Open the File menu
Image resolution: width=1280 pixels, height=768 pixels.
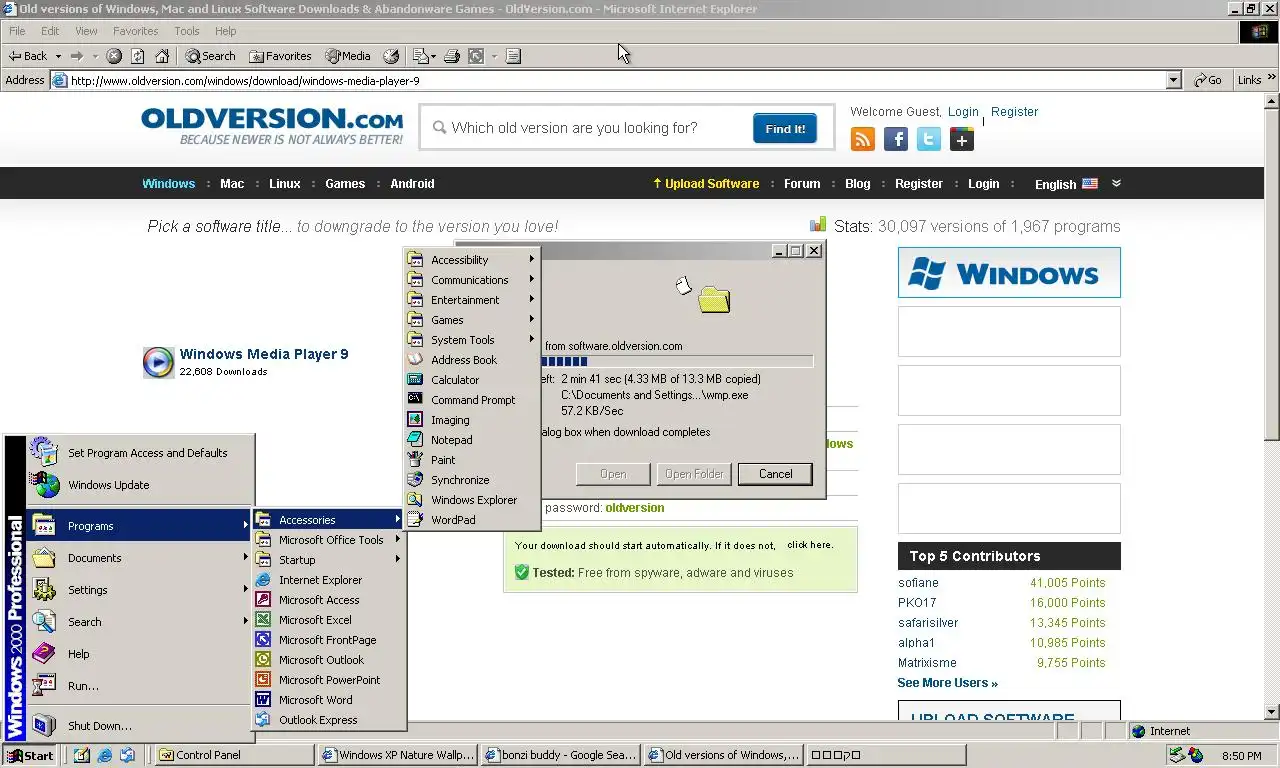point(17,31)
